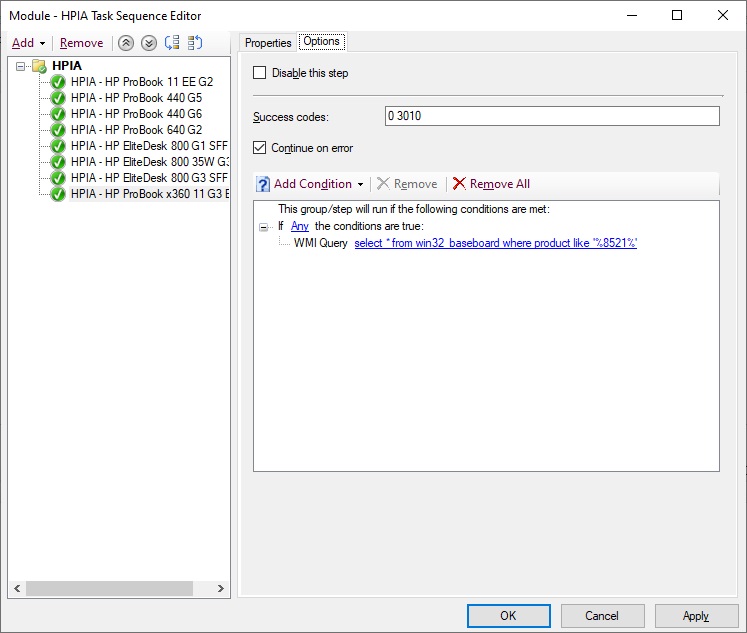Screen dimensions: 747x633
Task: Click the red X Remove All icon
Action: [x=459, y=184]
